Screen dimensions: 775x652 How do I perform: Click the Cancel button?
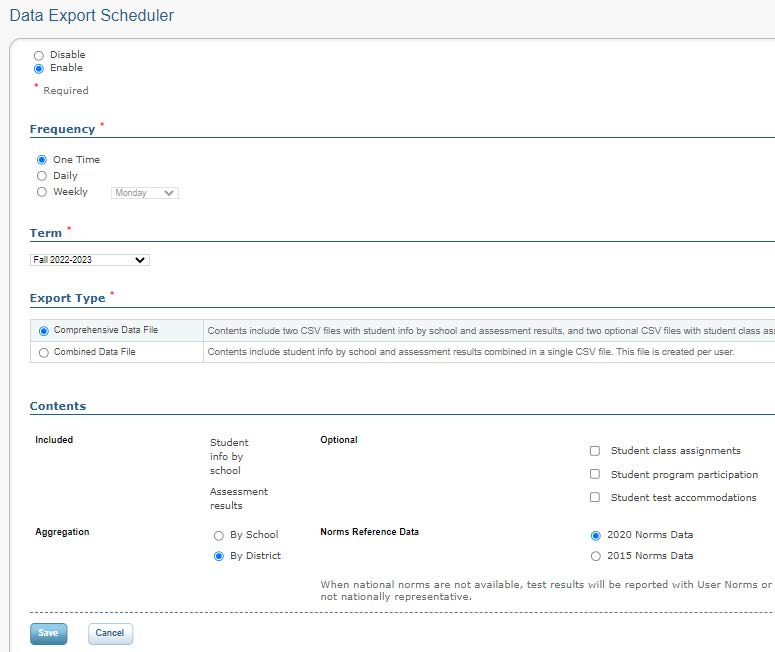(110, 633)
